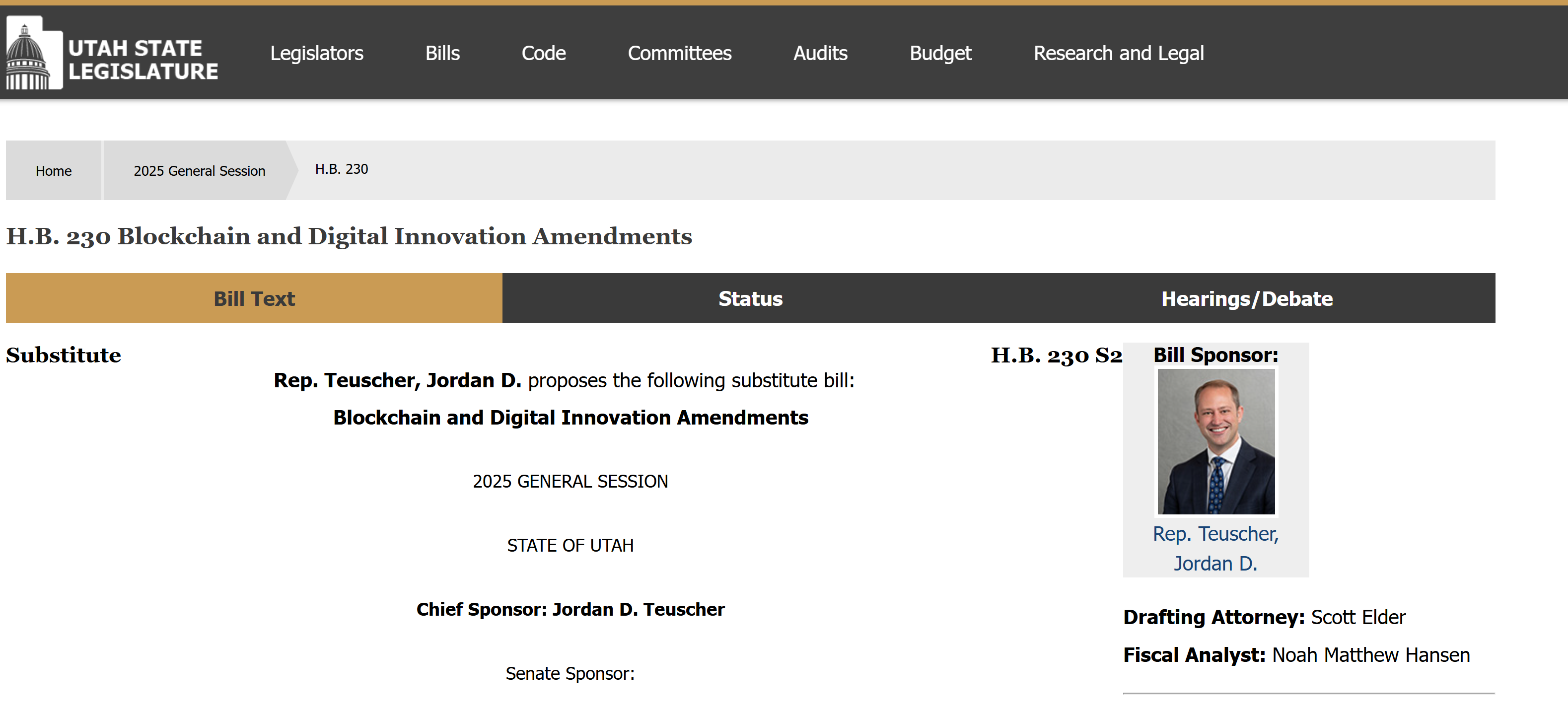The image size is (1568, 716).
Task: Open the Bills menu
Action: click(x=442, y=53)
